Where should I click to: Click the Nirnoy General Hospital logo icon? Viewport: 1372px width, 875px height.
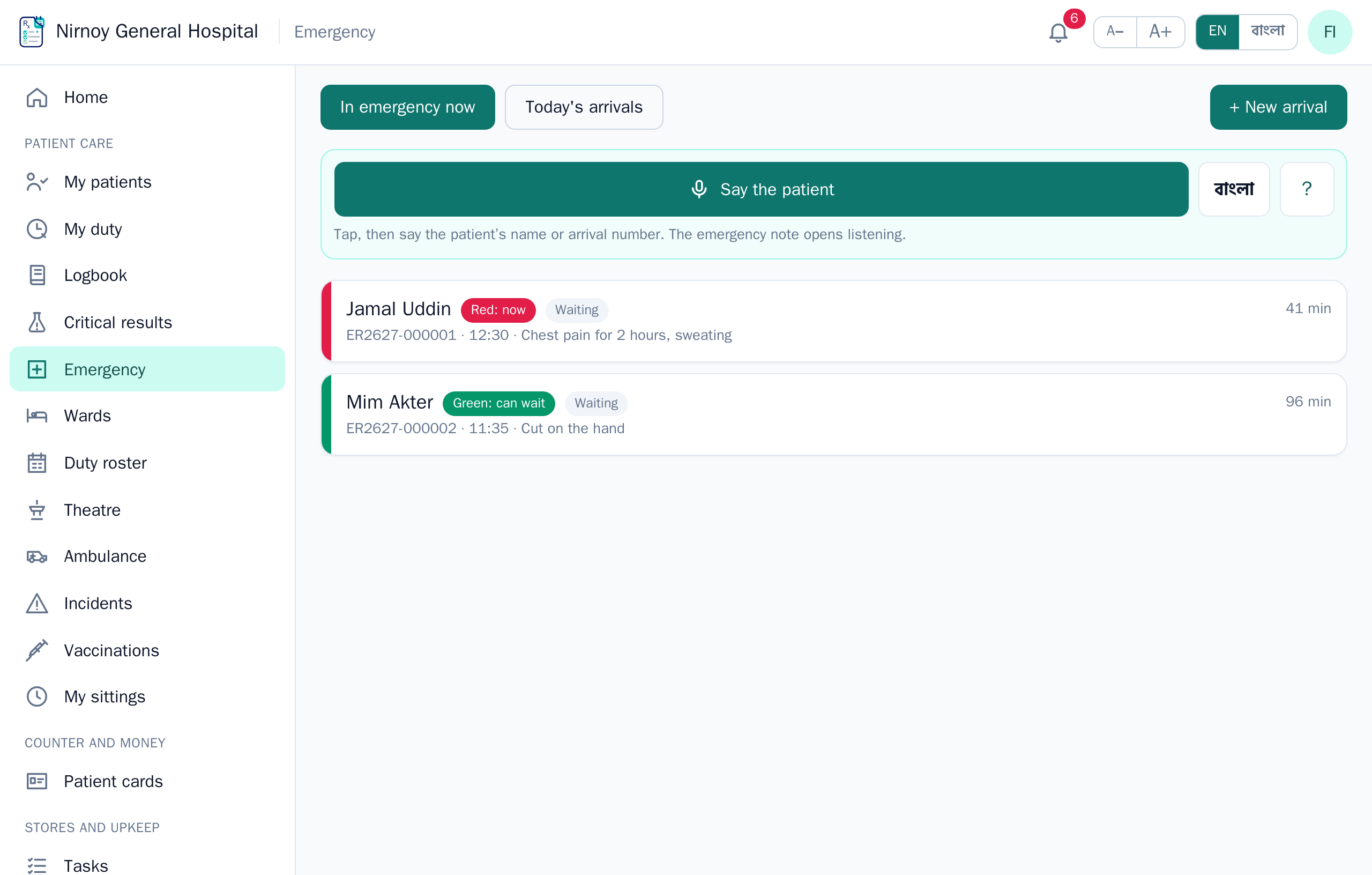pos(32,32)
